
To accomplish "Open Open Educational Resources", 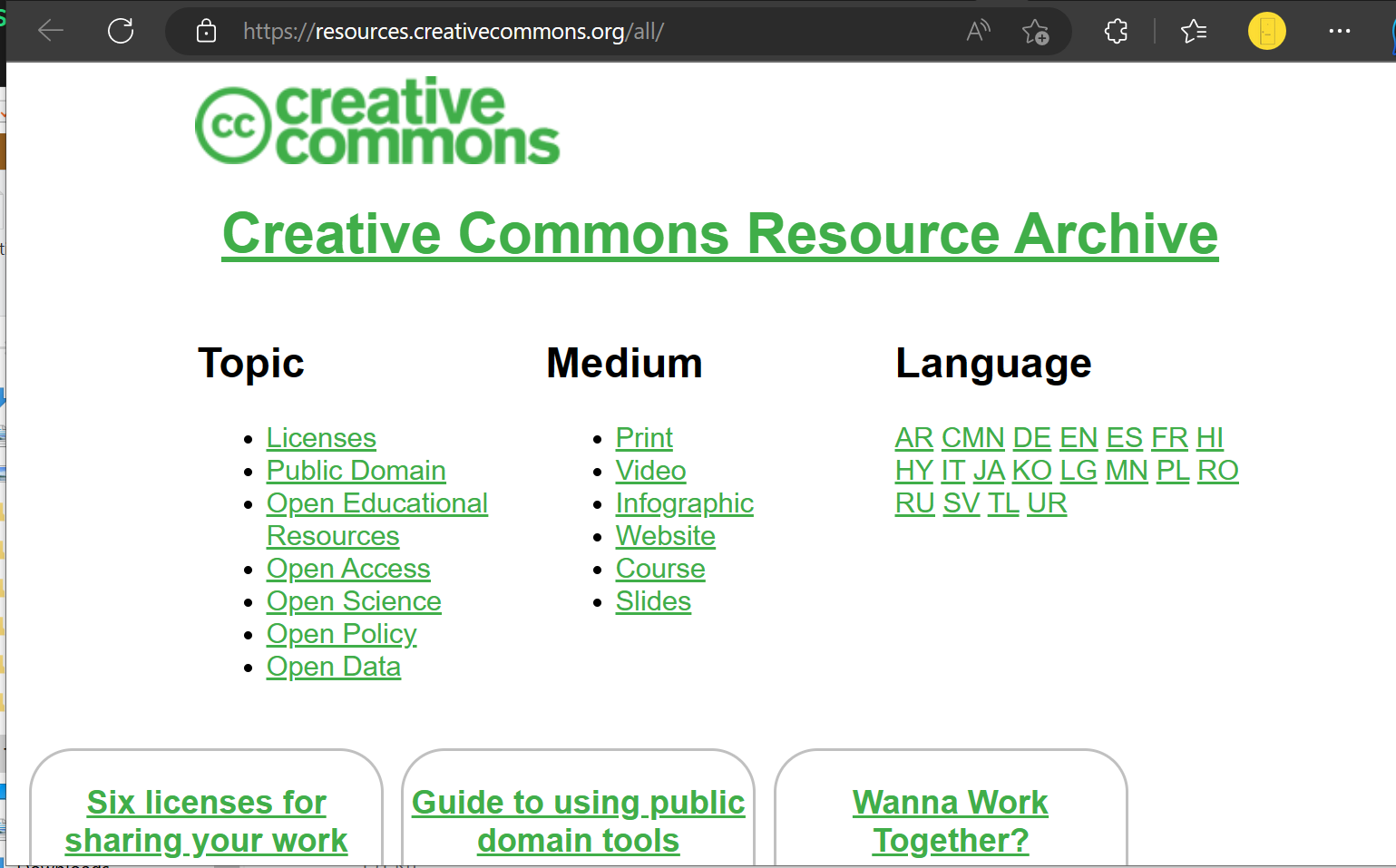I will (376, 502).
